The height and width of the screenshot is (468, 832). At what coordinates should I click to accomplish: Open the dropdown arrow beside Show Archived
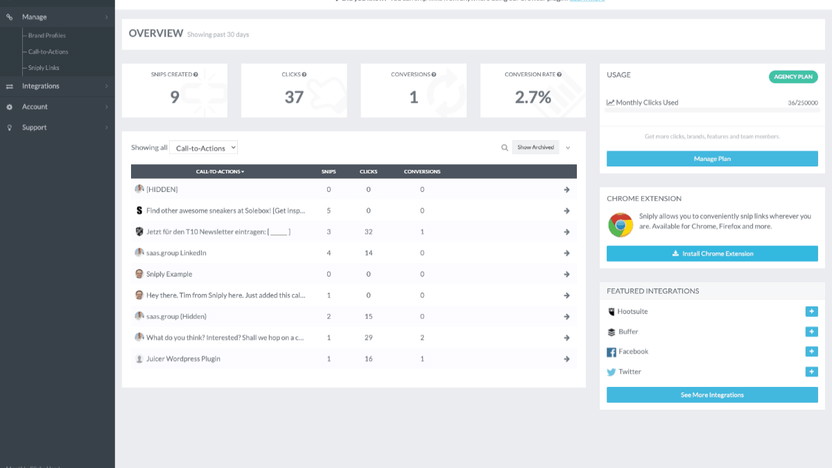[x=568, y=148]
